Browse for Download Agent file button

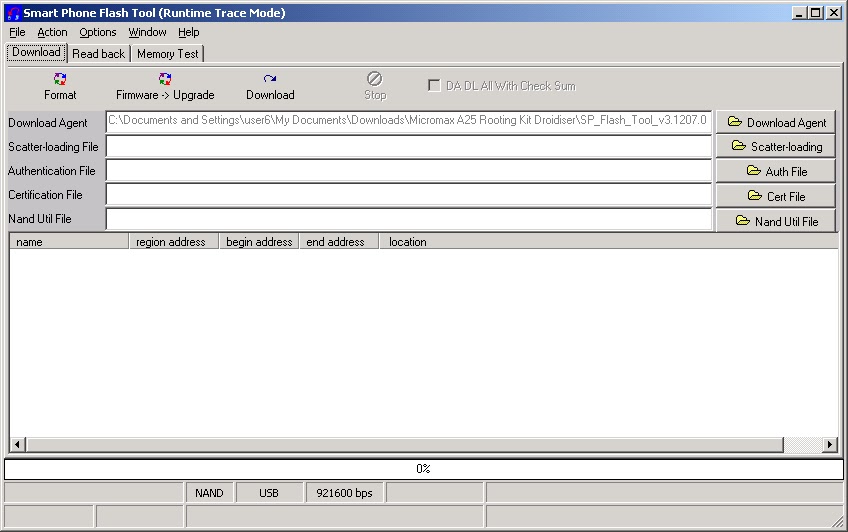click(x=776, y=122)
